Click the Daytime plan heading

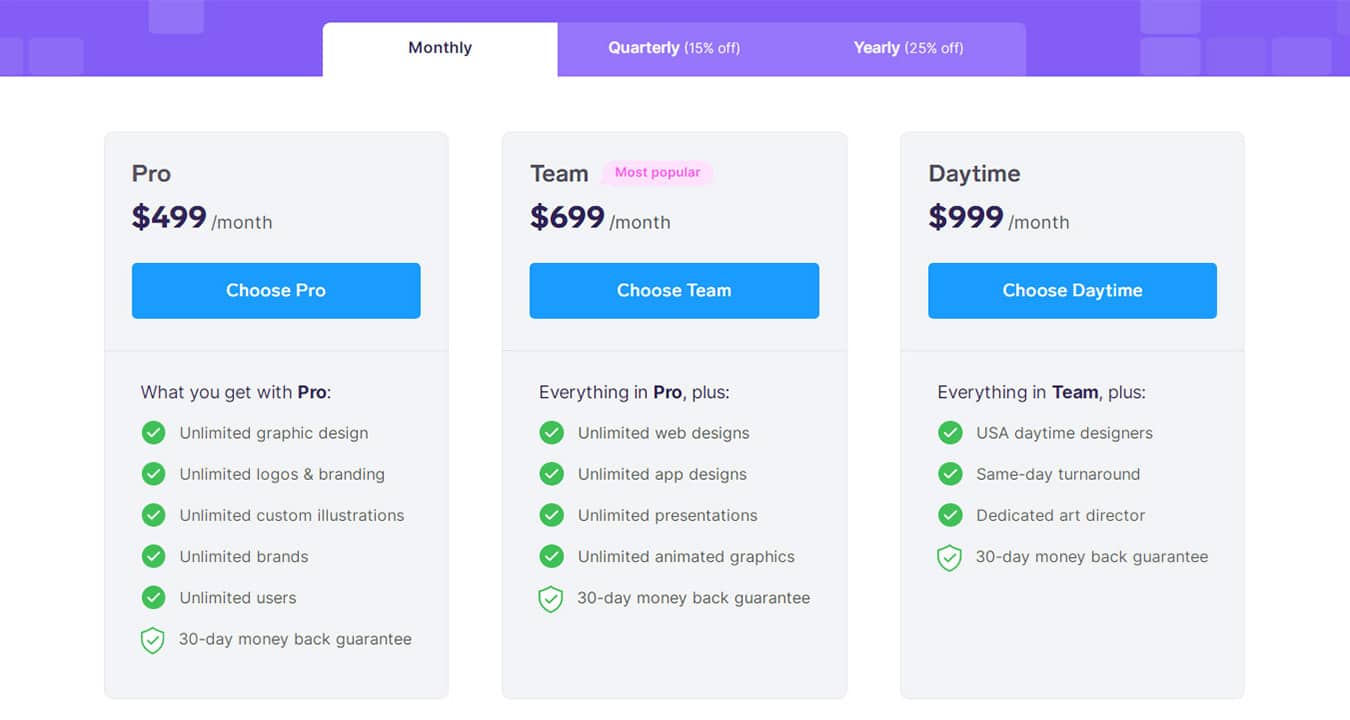(974, 174)
